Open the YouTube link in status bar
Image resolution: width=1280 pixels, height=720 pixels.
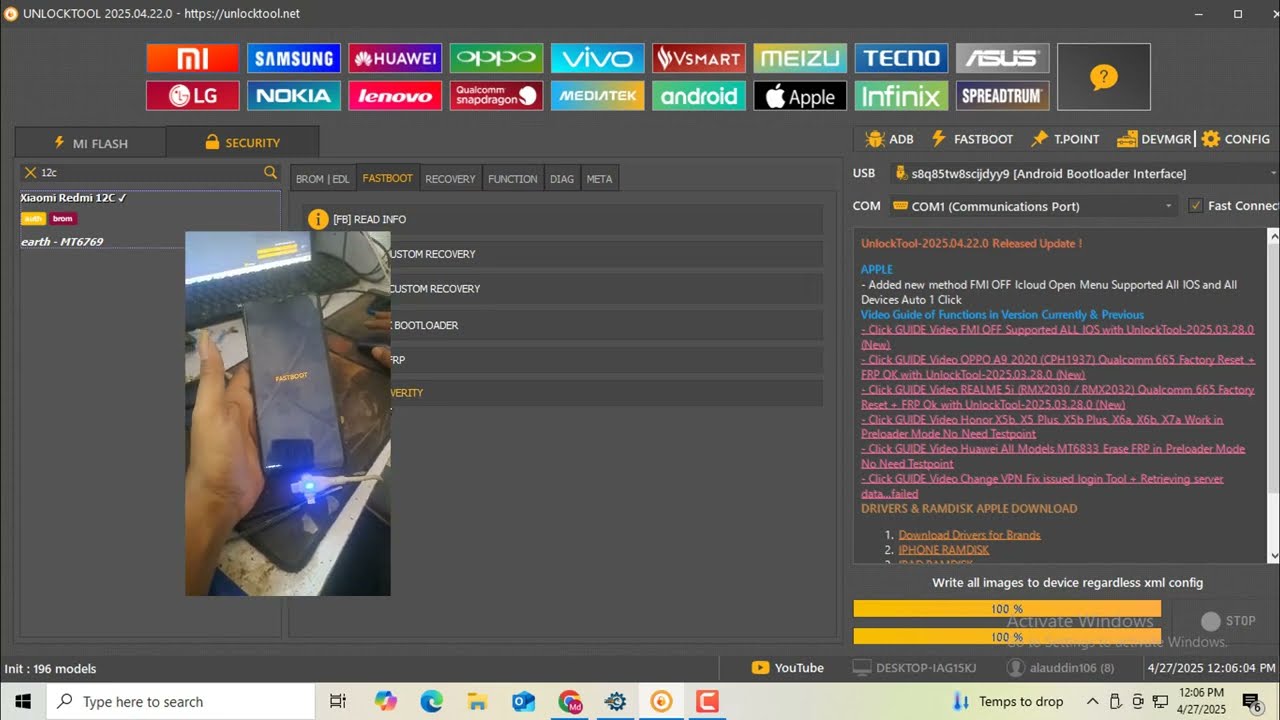point(788,668)
